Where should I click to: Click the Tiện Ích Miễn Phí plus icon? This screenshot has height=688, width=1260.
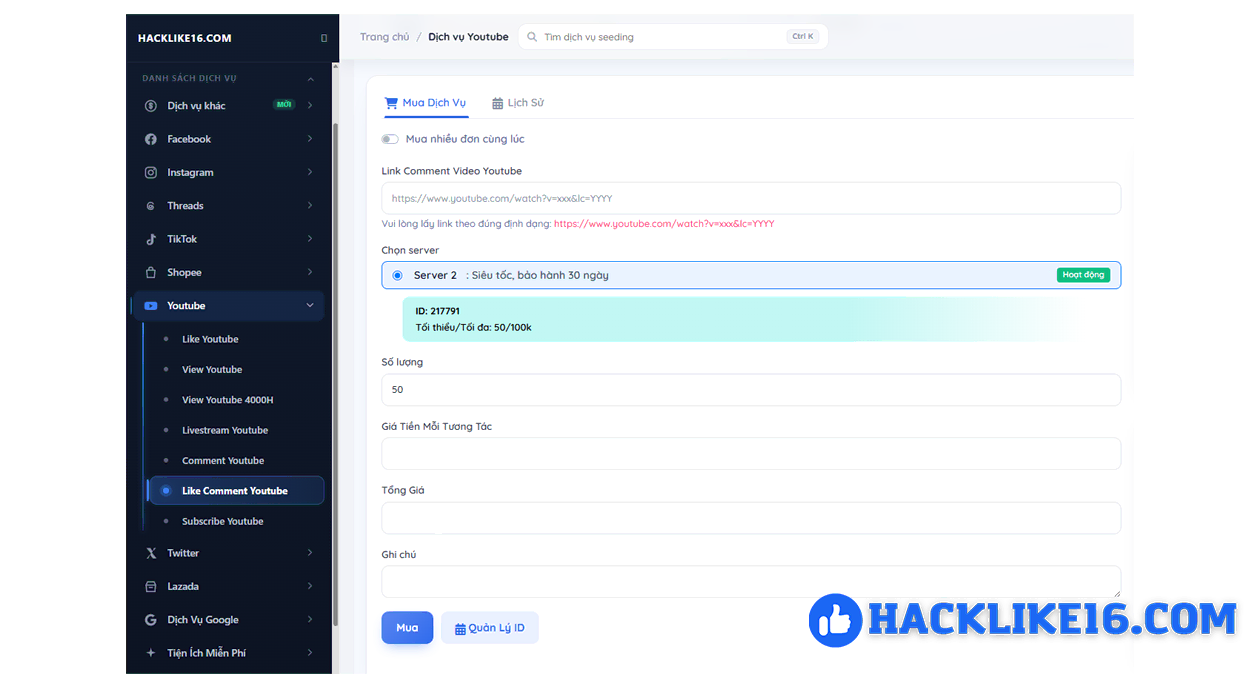151,653
